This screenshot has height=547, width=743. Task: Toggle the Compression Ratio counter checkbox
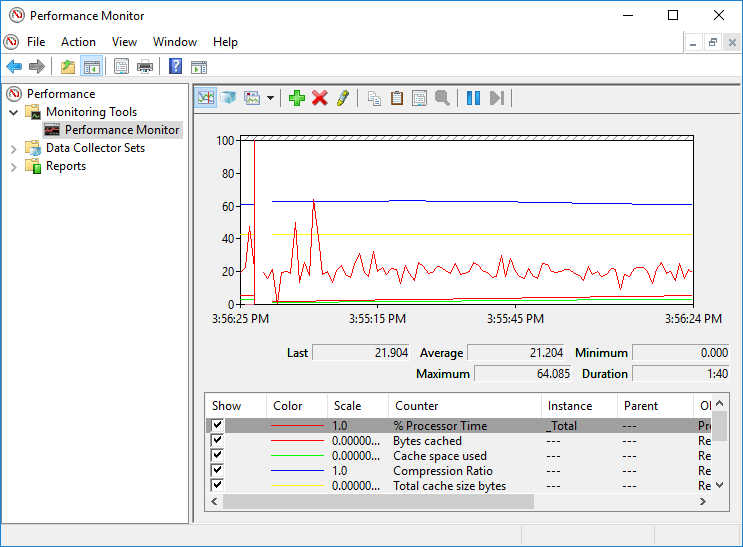click(217, 471)
